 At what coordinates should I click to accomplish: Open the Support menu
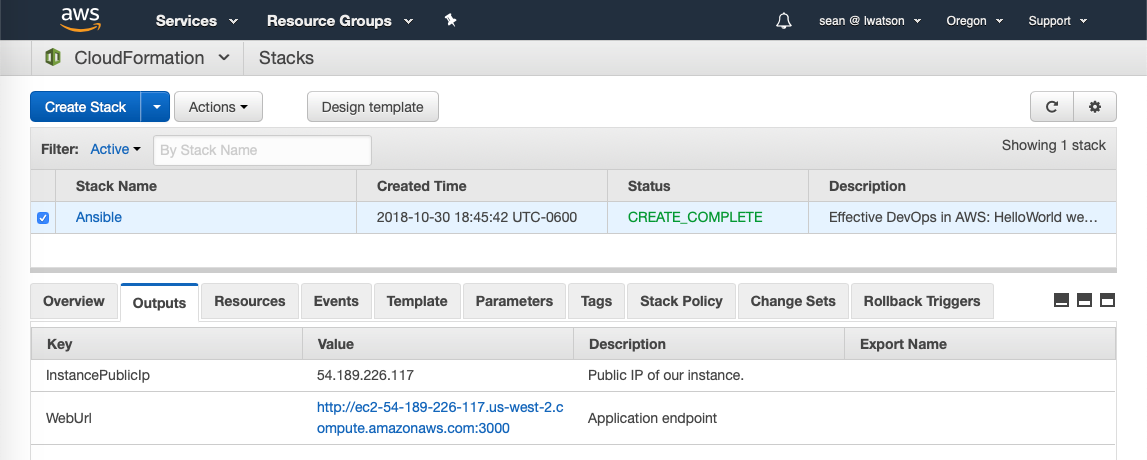click(1058, 21)
